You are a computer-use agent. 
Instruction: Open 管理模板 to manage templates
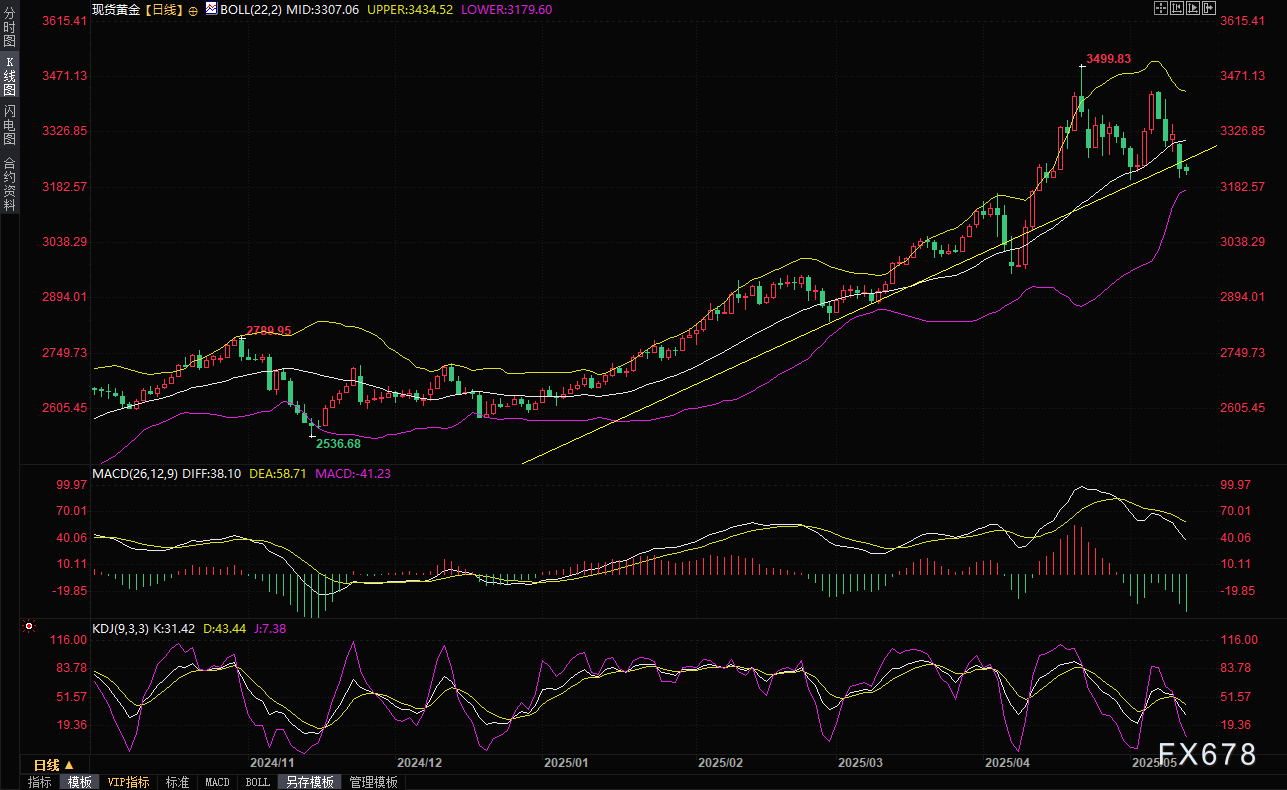click(373, 782)
